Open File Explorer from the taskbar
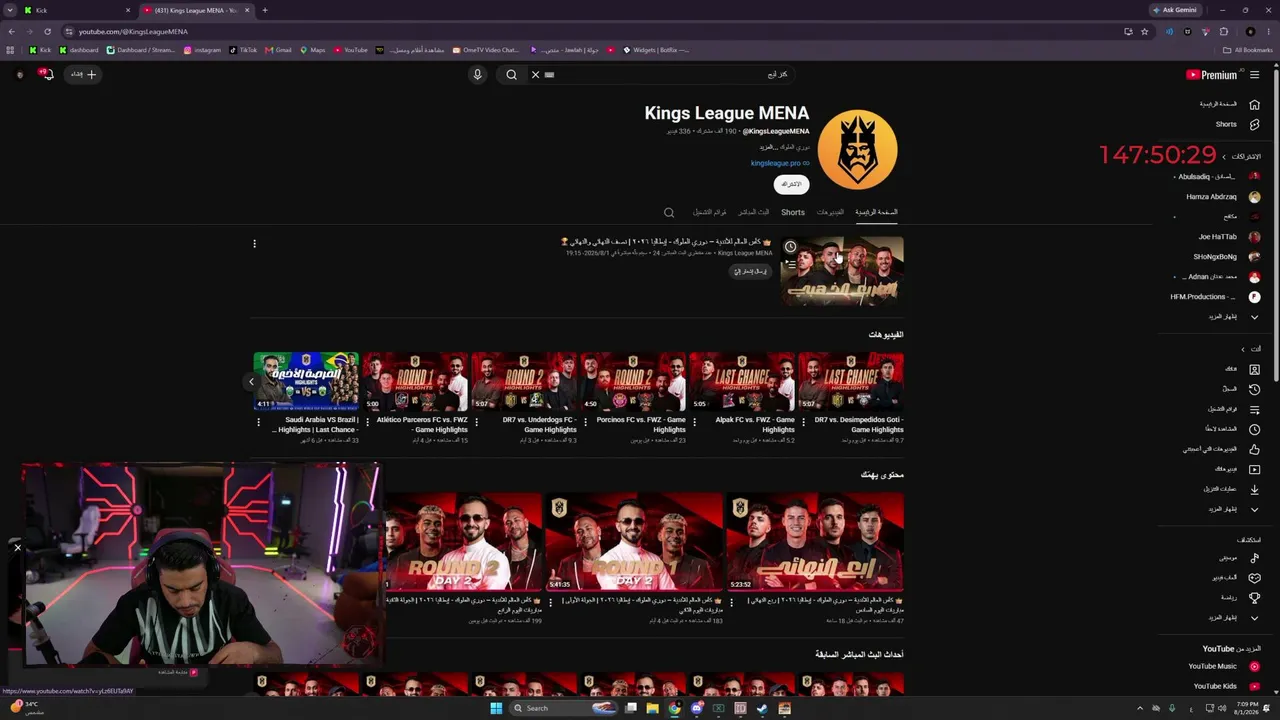This screenshot has height=720, width=1280. click(652, 708)
